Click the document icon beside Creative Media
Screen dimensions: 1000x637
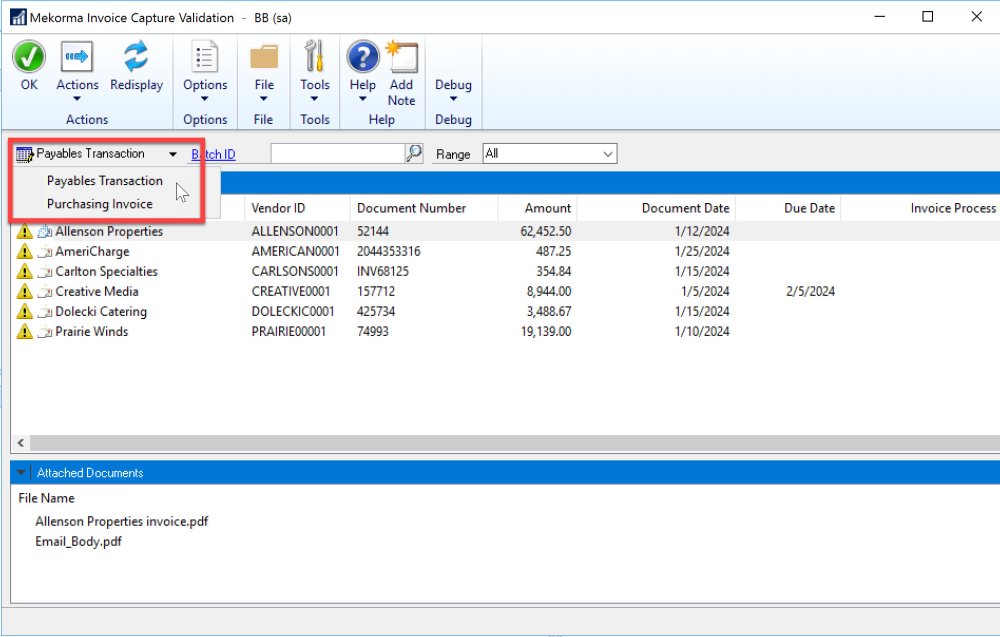[45, 292]
